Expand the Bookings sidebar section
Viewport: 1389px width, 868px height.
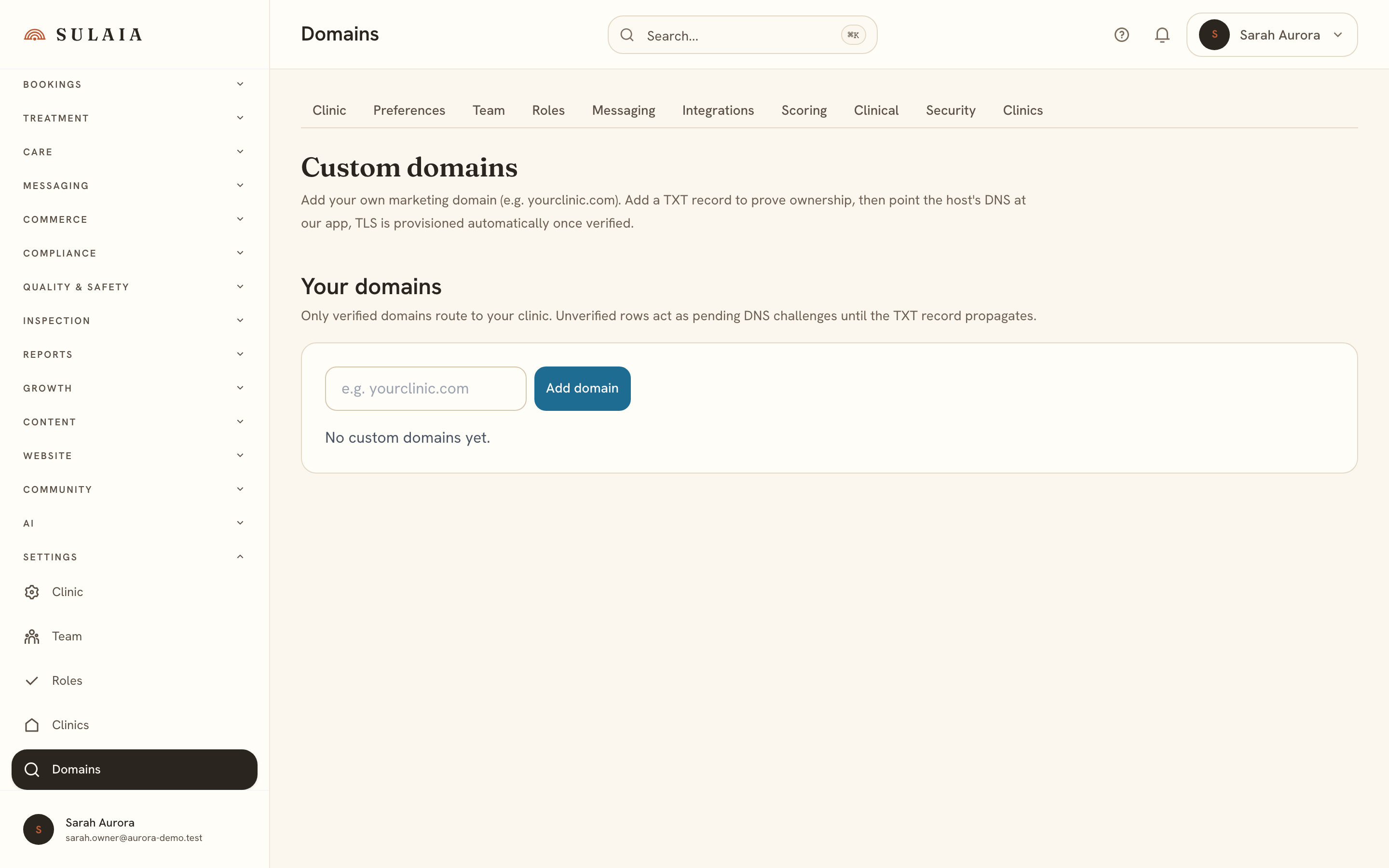coord(134,84)
